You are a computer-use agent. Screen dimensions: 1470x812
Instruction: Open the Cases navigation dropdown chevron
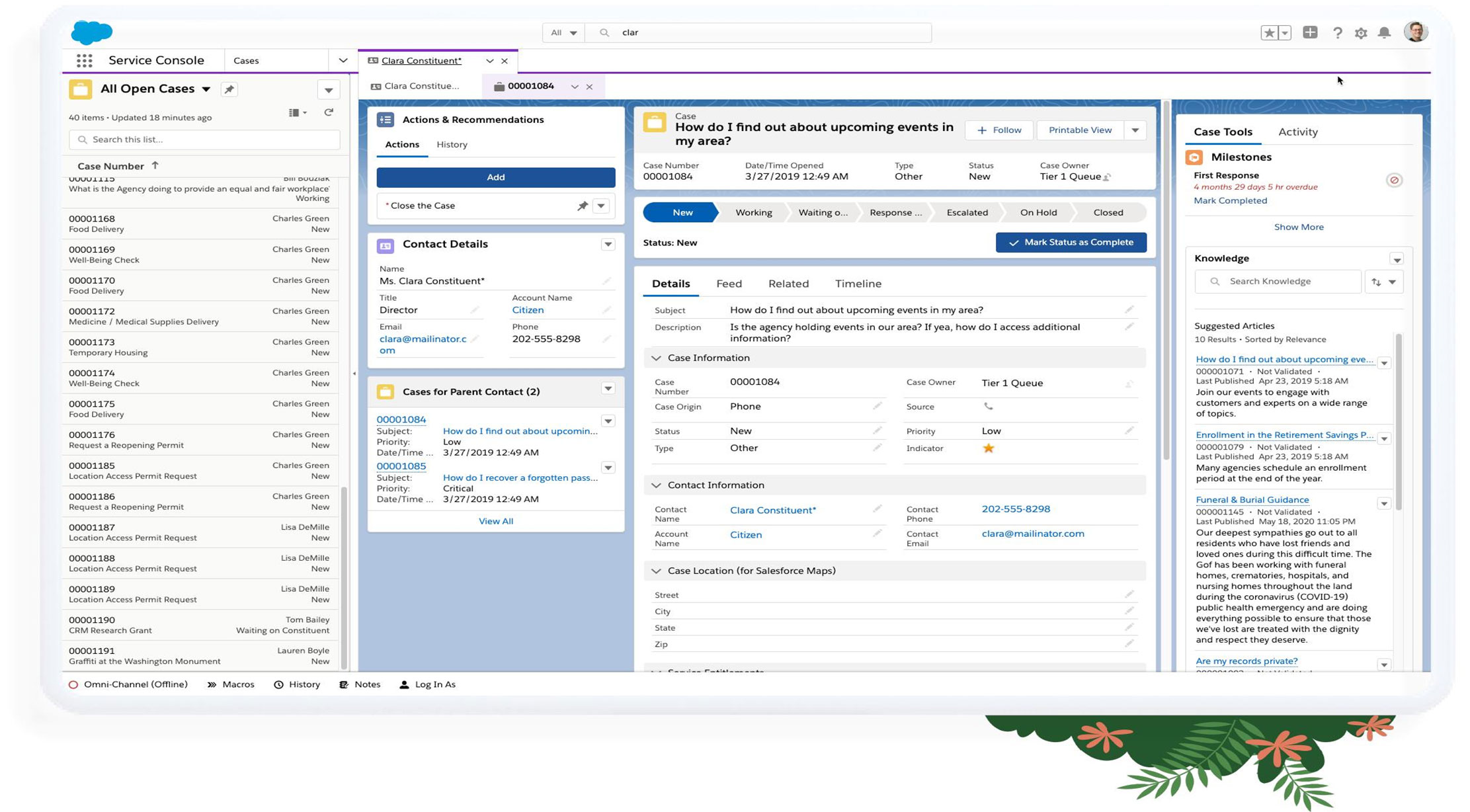(x=343, y=60)
